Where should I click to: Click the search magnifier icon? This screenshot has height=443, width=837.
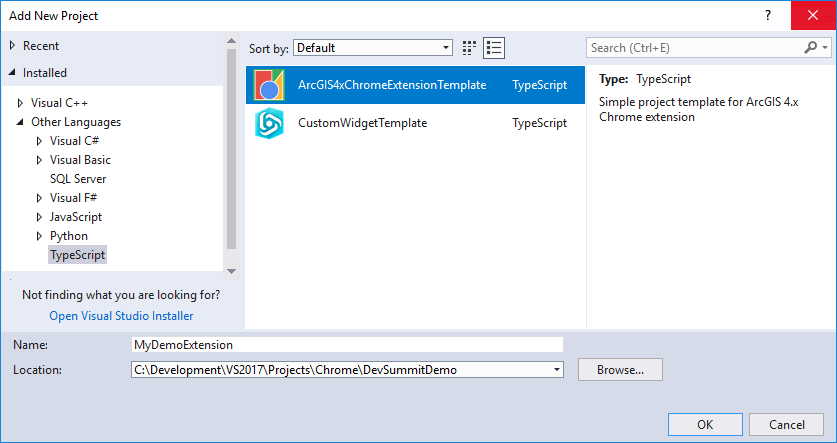tap(810, 48)
